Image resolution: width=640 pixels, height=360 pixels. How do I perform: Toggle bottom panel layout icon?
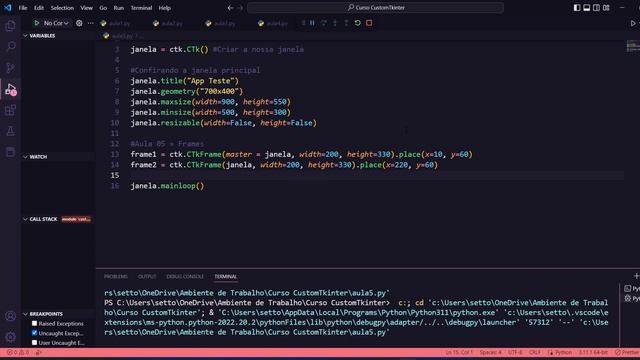[587, 8]
